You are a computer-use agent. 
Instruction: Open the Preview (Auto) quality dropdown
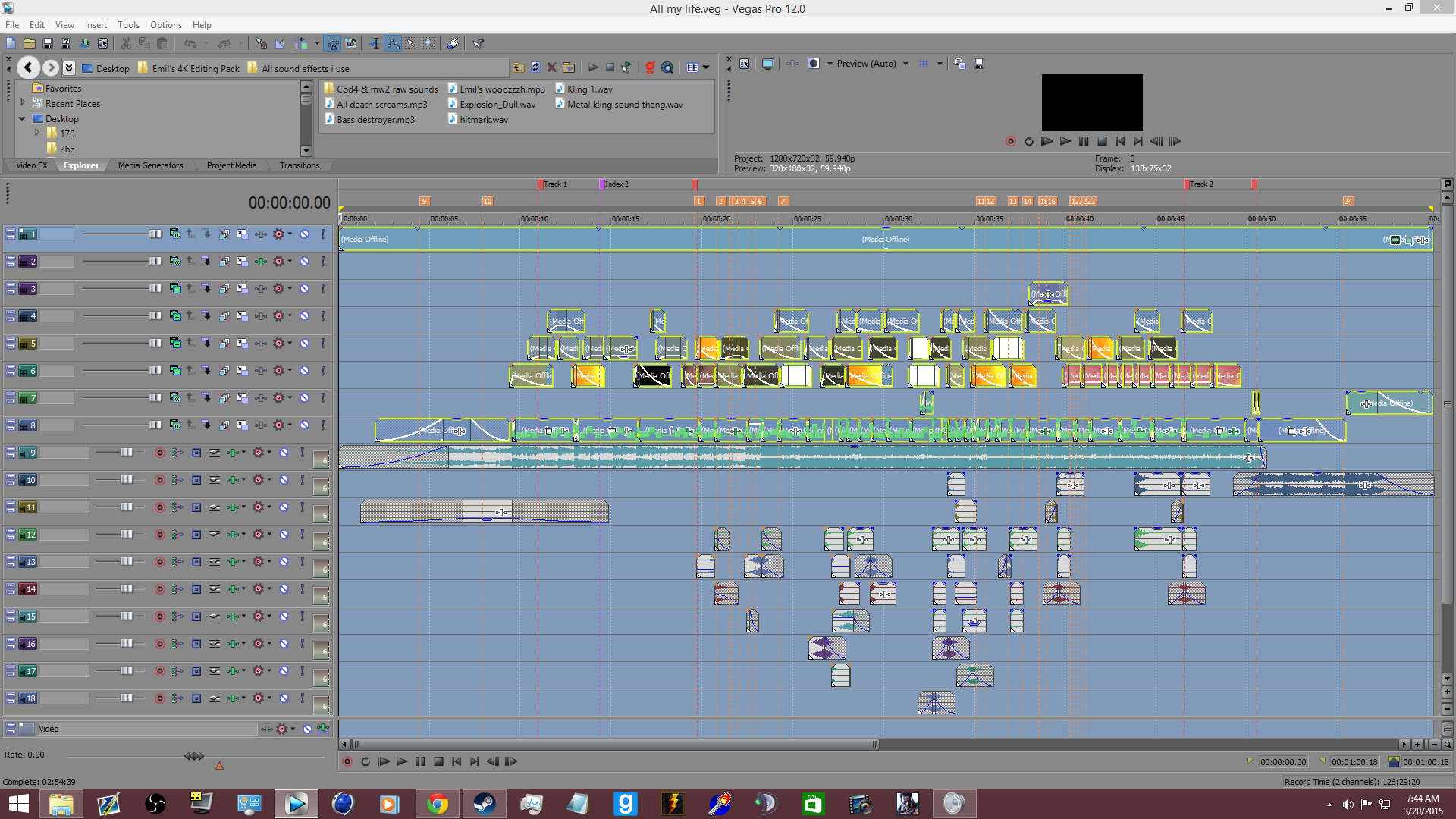(x=905, y=64)
